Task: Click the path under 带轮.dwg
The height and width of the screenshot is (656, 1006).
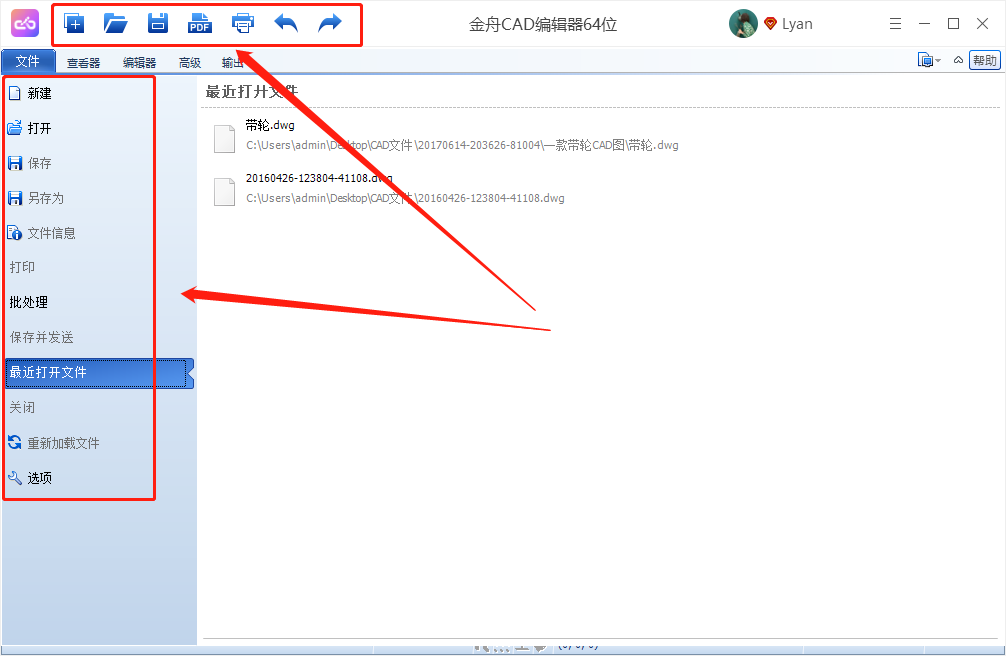Action: (462, 146)
